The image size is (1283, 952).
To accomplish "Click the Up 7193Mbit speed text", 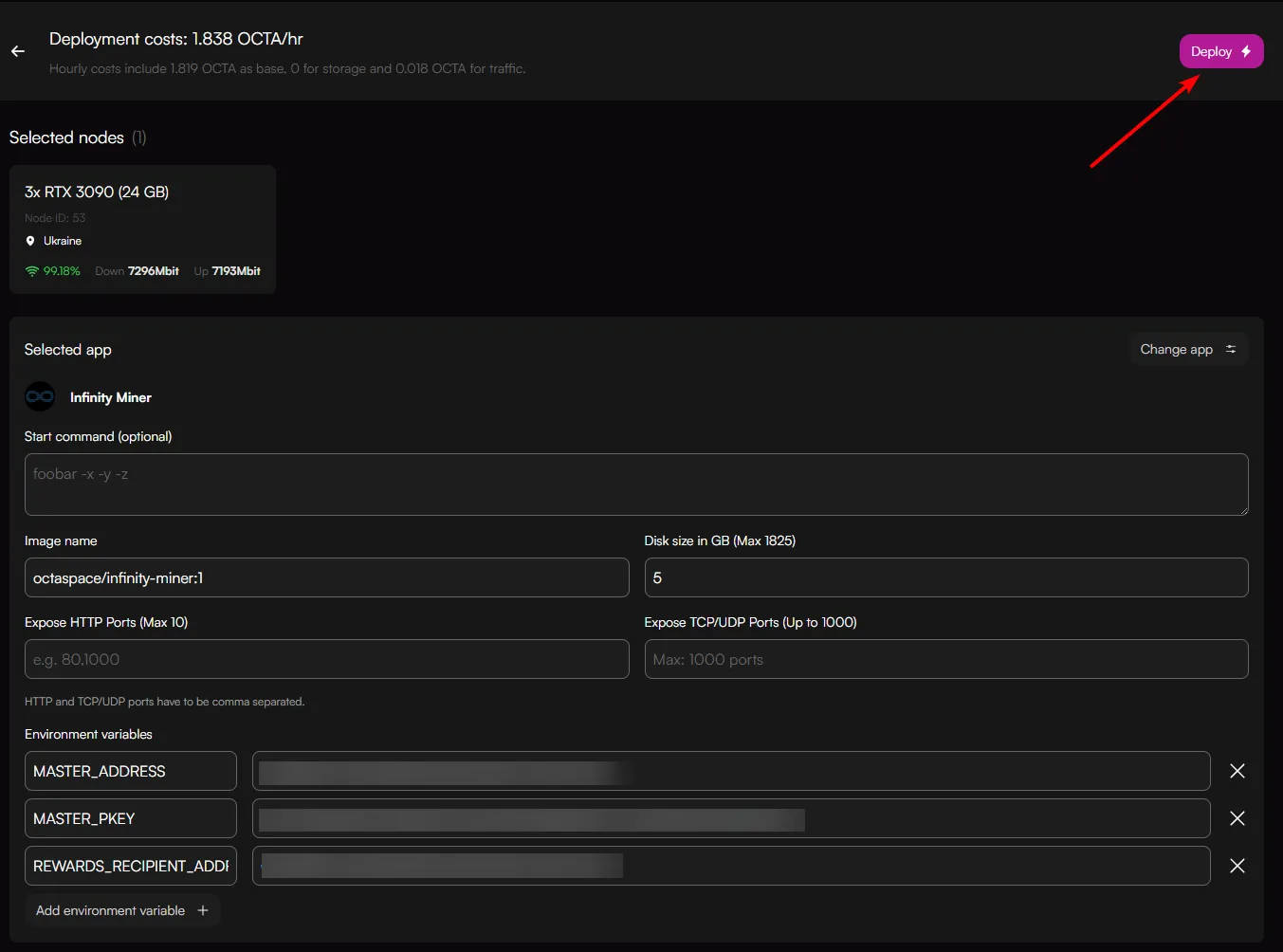I will point(228,271).
